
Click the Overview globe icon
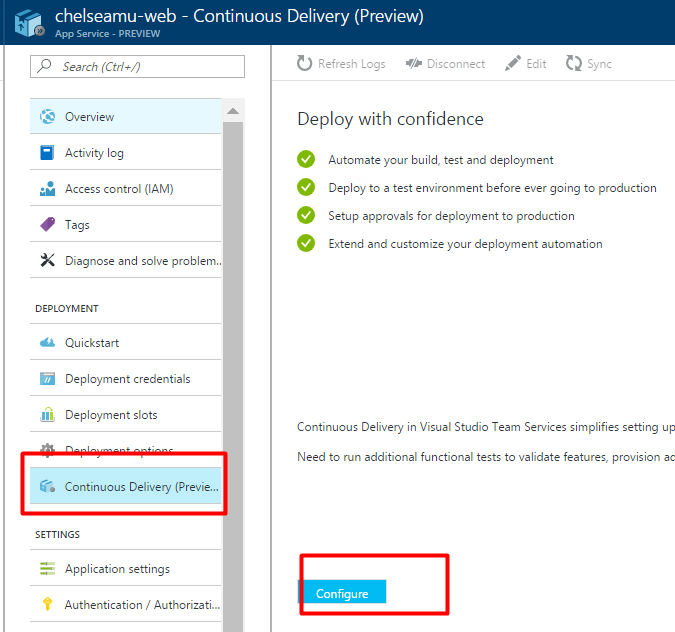coord(47,116)
